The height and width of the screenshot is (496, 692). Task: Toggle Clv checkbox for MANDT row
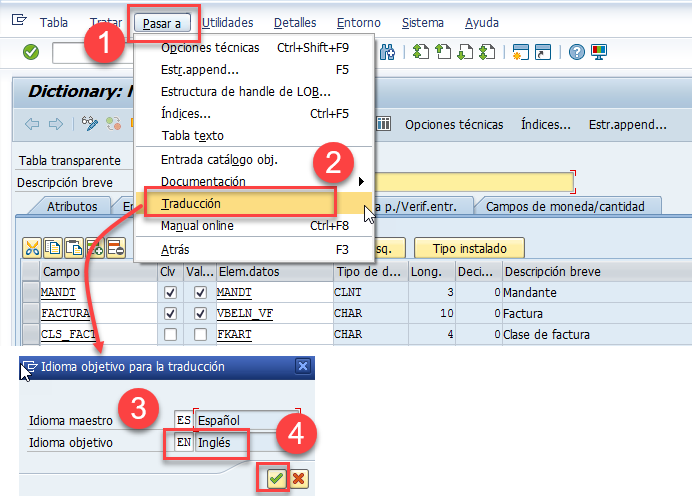(170, 292)
